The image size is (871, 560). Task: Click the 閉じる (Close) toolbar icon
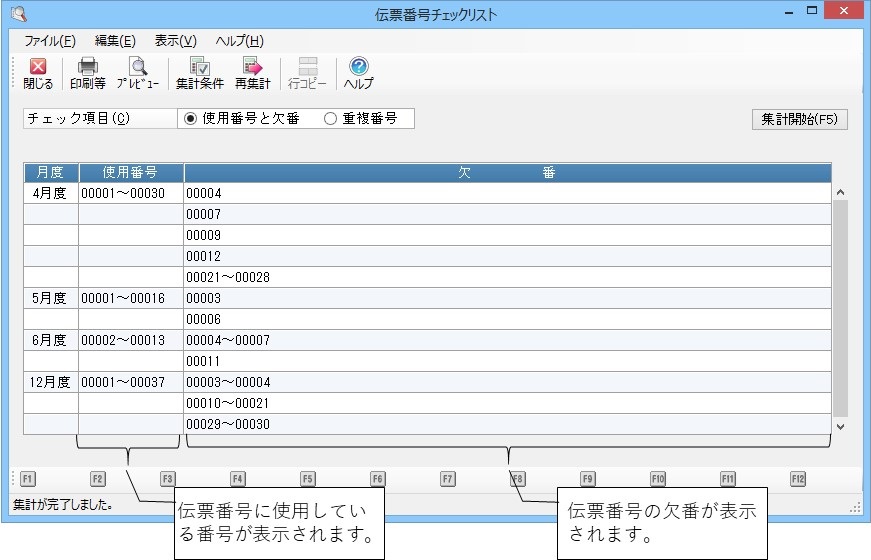click(x=38, y=73)
